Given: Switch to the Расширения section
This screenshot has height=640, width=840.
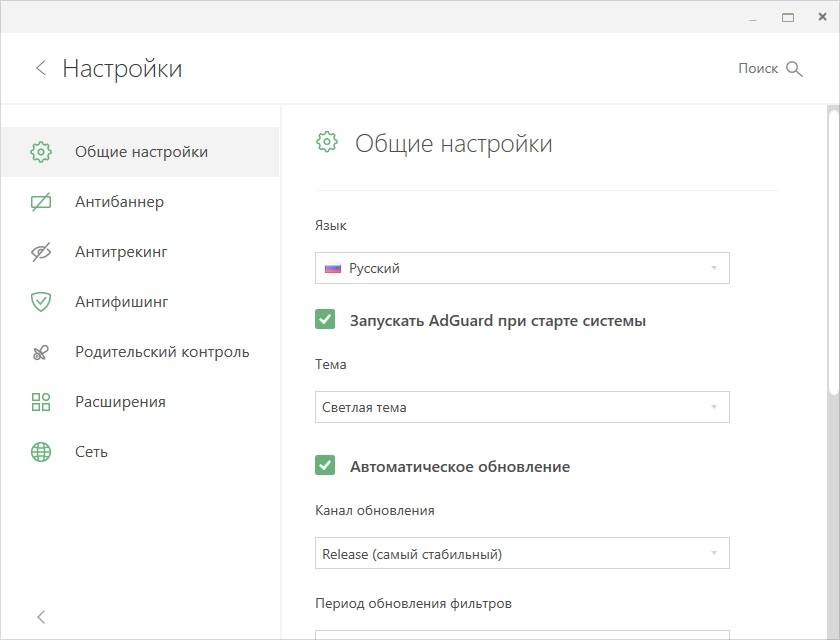Looking at the screenshot, I should (x=120, y=402).
